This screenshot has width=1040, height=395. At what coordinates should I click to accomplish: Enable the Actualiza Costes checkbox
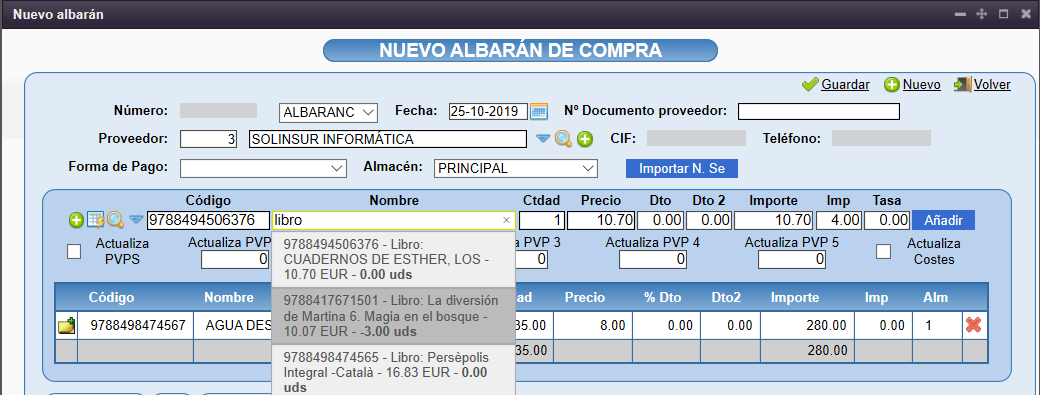(883, 251)
